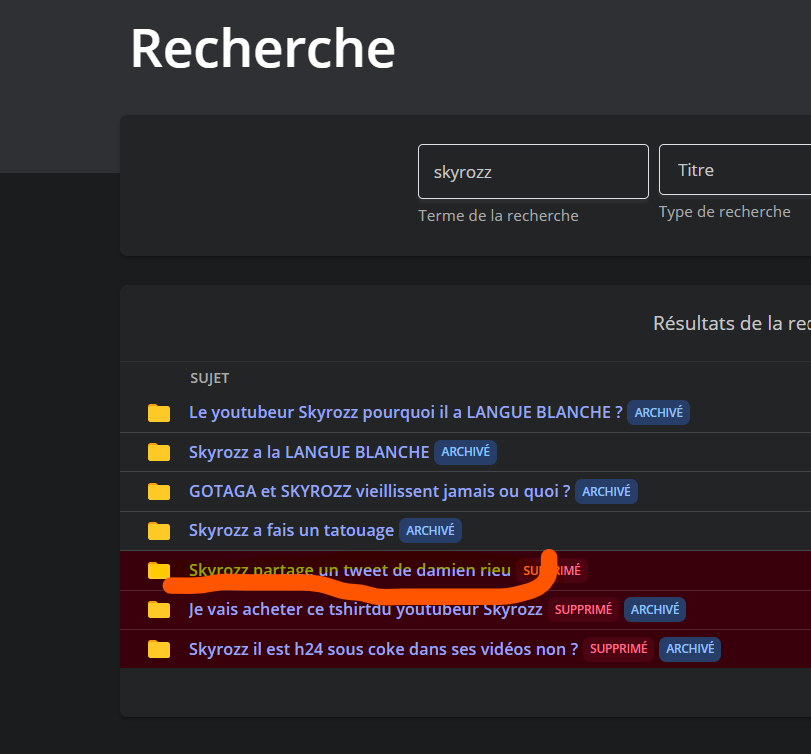This screenshot has width=811, height=754.
Task: Click folder icon of 'Skyrozz il est h24' topic
Action: click(159, 649)
